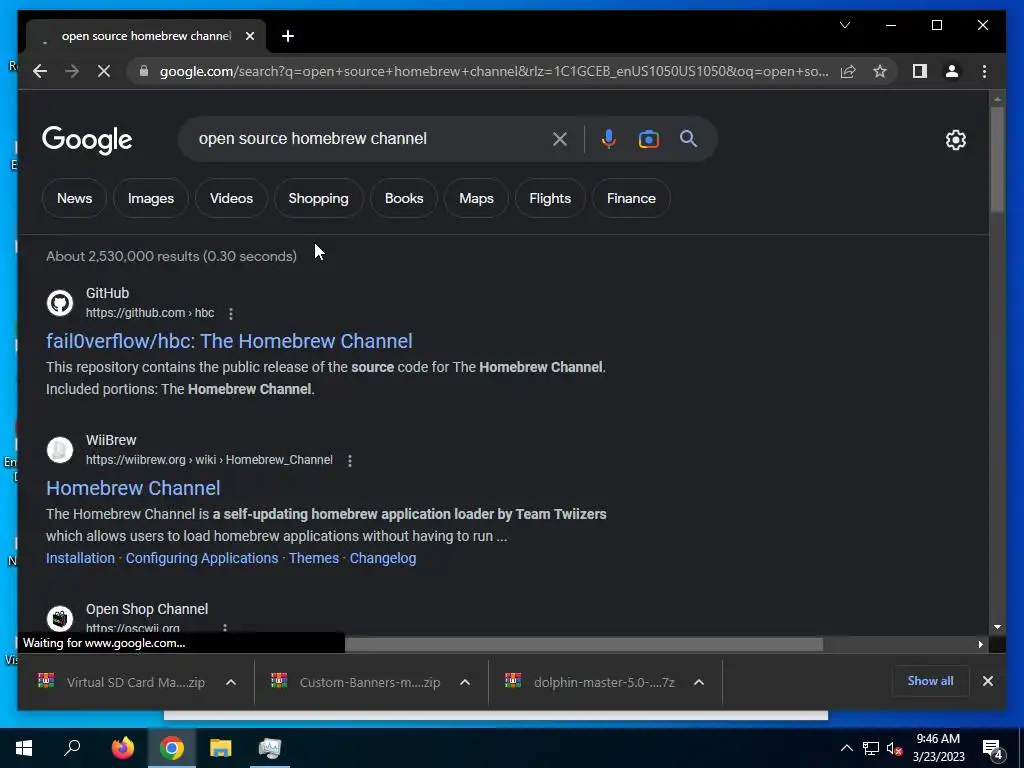Viewport: 1024px width, 768px height.
Task: Open the Themes sitelink
Action: point(314,558)
